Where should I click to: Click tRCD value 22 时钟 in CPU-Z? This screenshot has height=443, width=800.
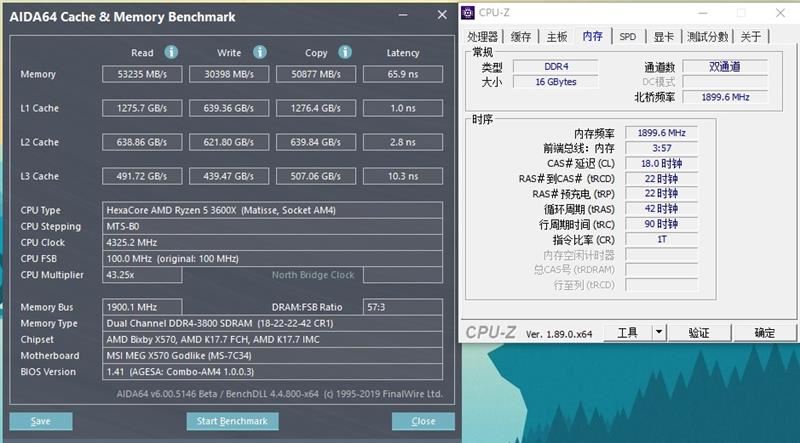point(661,179)
